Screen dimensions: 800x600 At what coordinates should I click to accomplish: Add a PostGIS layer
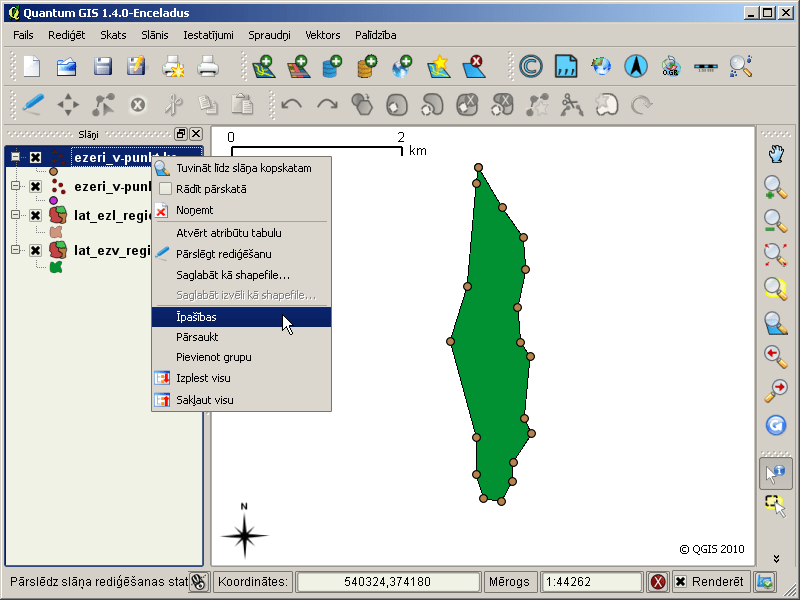332,67
